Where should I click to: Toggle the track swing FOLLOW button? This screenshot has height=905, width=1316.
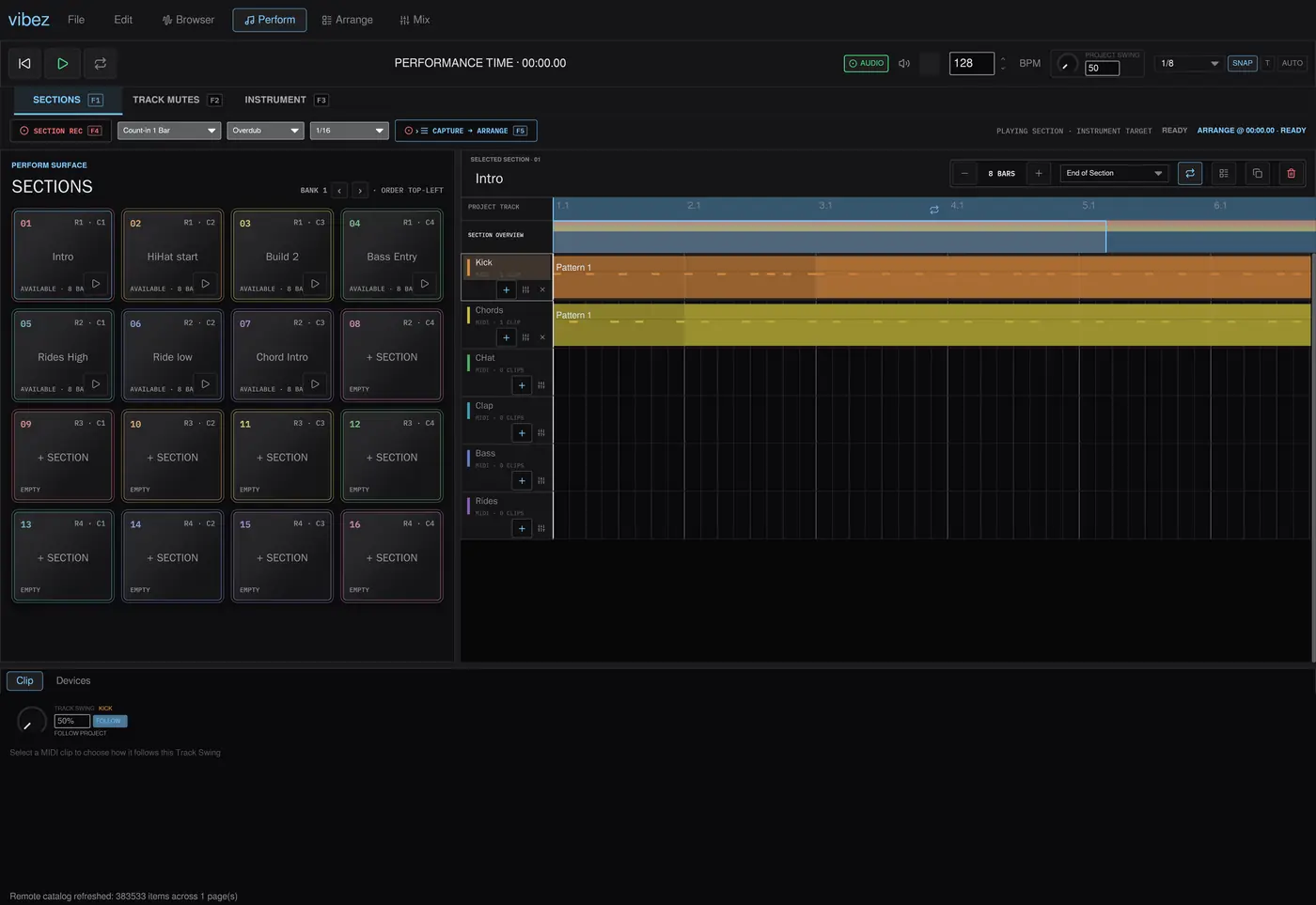coord(110,721)
